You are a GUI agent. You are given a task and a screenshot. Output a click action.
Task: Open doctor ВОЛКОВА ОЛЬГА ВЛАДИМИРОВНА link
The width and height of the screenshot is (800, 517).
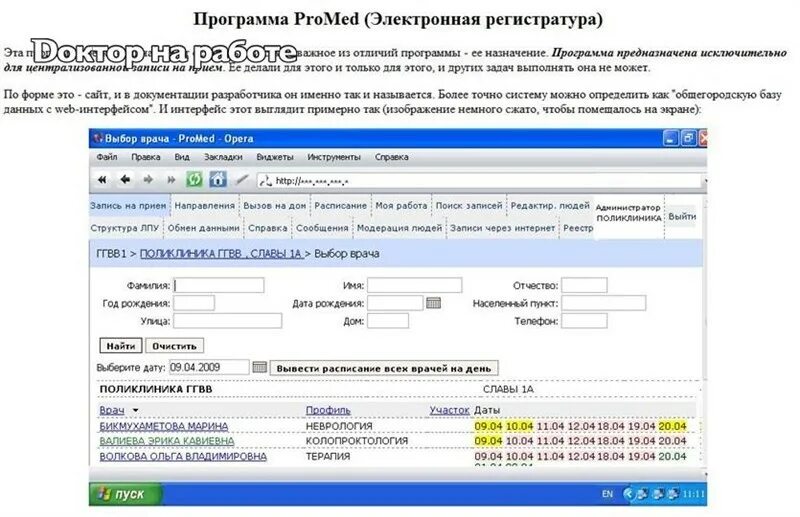point(183,456)
